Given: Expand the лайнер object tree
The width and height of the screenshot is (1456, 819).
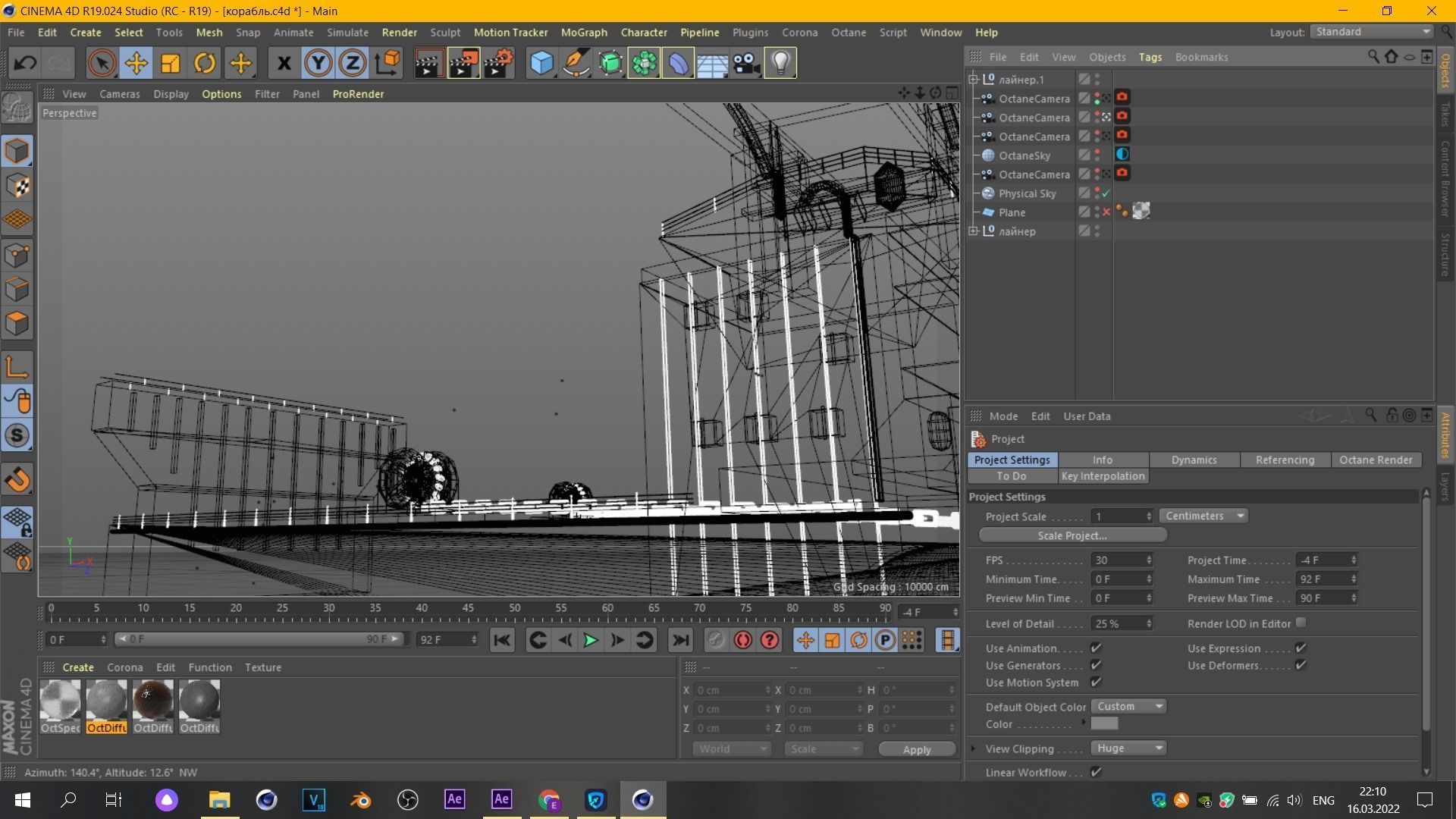Looking at the screenshot, I should click(x=974, y=231).
